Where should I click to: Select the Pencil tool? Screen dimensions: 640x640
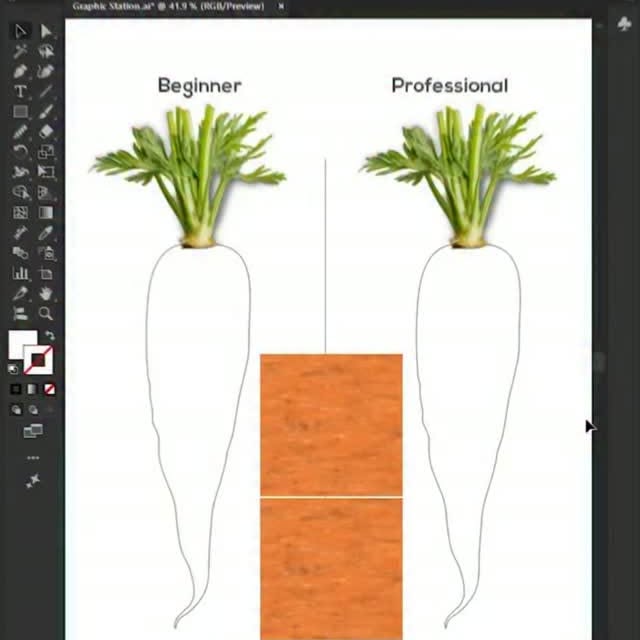coord(20,132)
